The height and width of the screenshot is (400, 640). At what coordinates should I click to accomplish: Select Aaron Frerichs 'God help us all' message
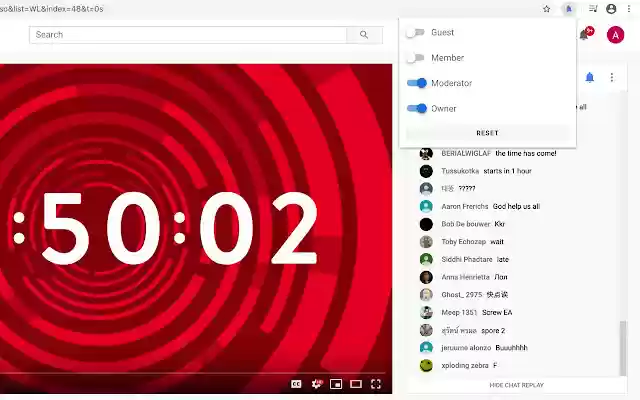click(x=516, y=207)
